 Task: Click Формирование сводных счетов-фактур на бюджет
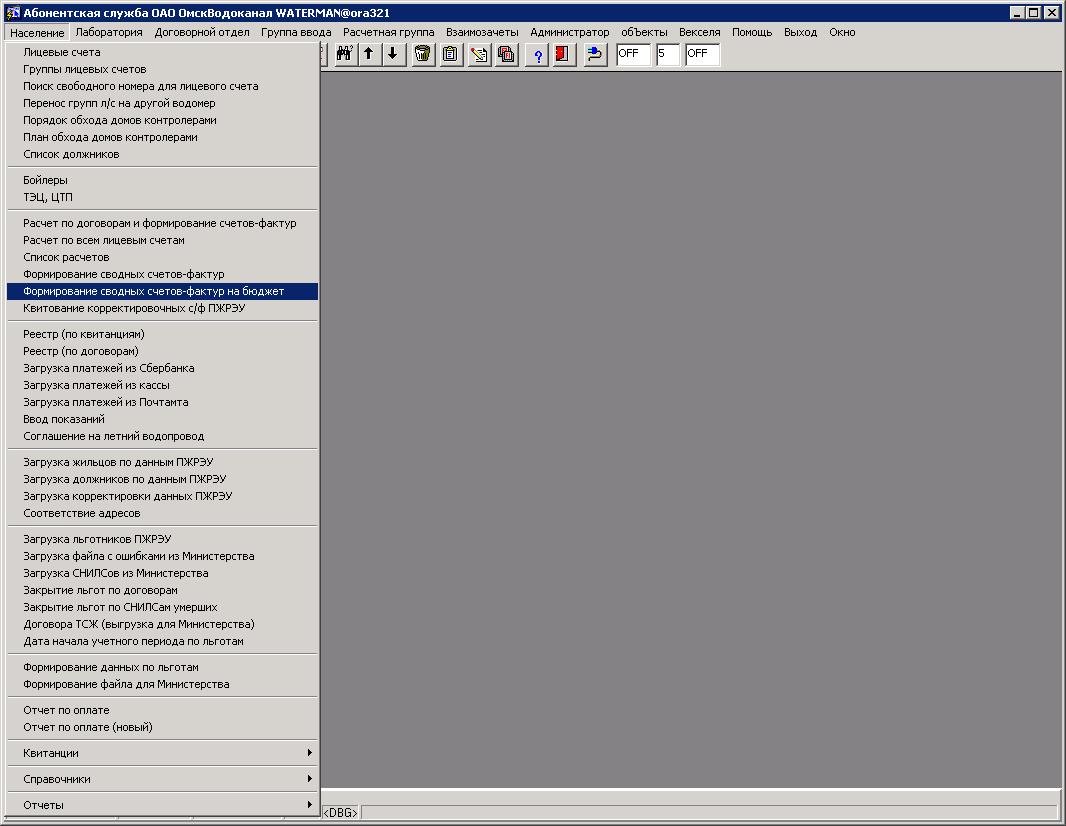click(x=154, y=291)
